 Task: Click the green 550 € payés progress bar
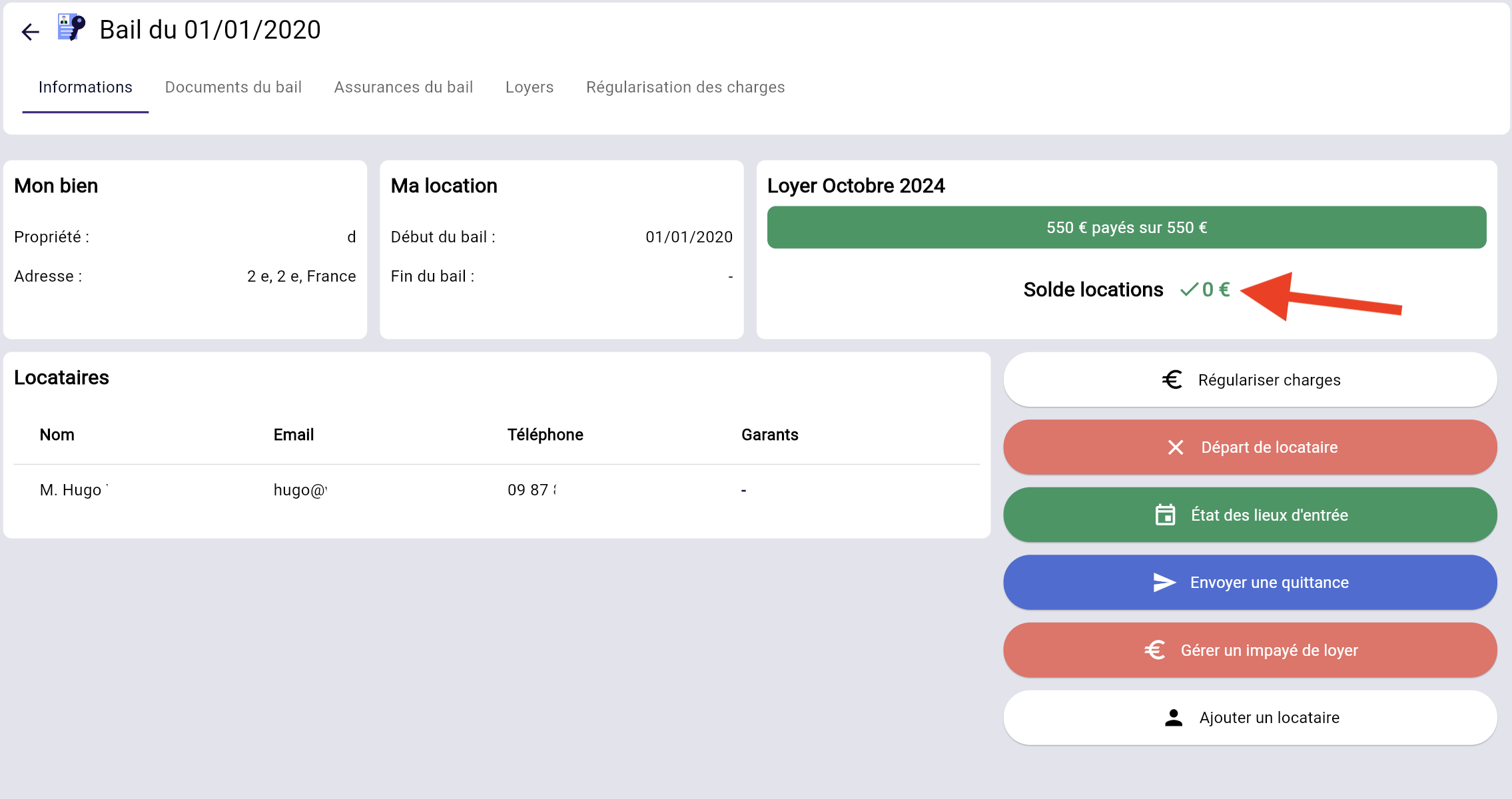[1126, 228]
